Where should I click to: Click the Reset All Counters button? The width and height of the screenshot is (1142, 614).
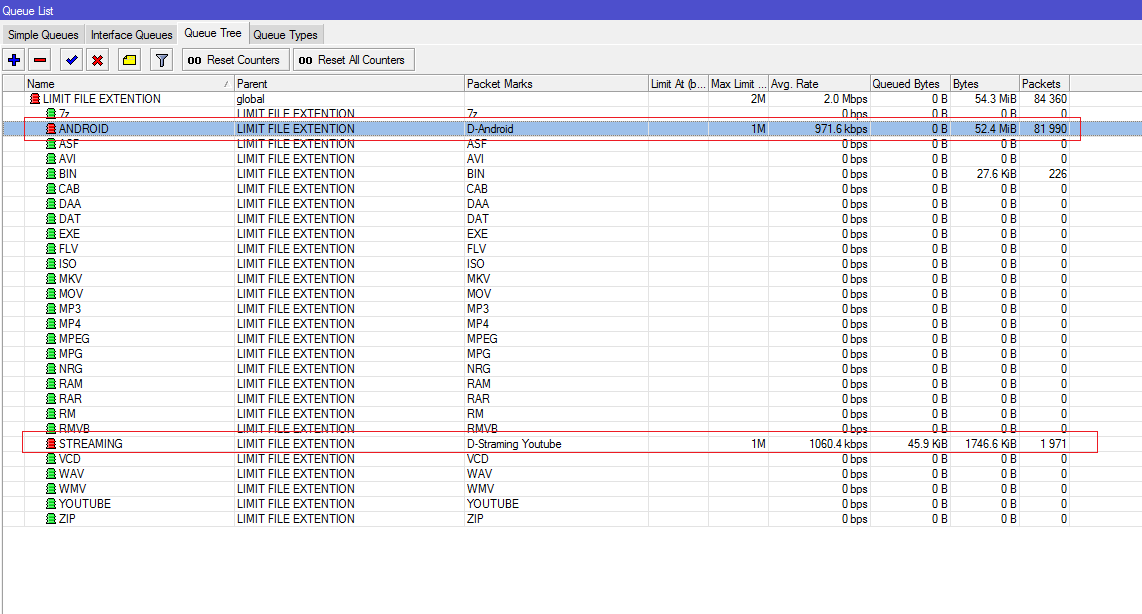353,59
